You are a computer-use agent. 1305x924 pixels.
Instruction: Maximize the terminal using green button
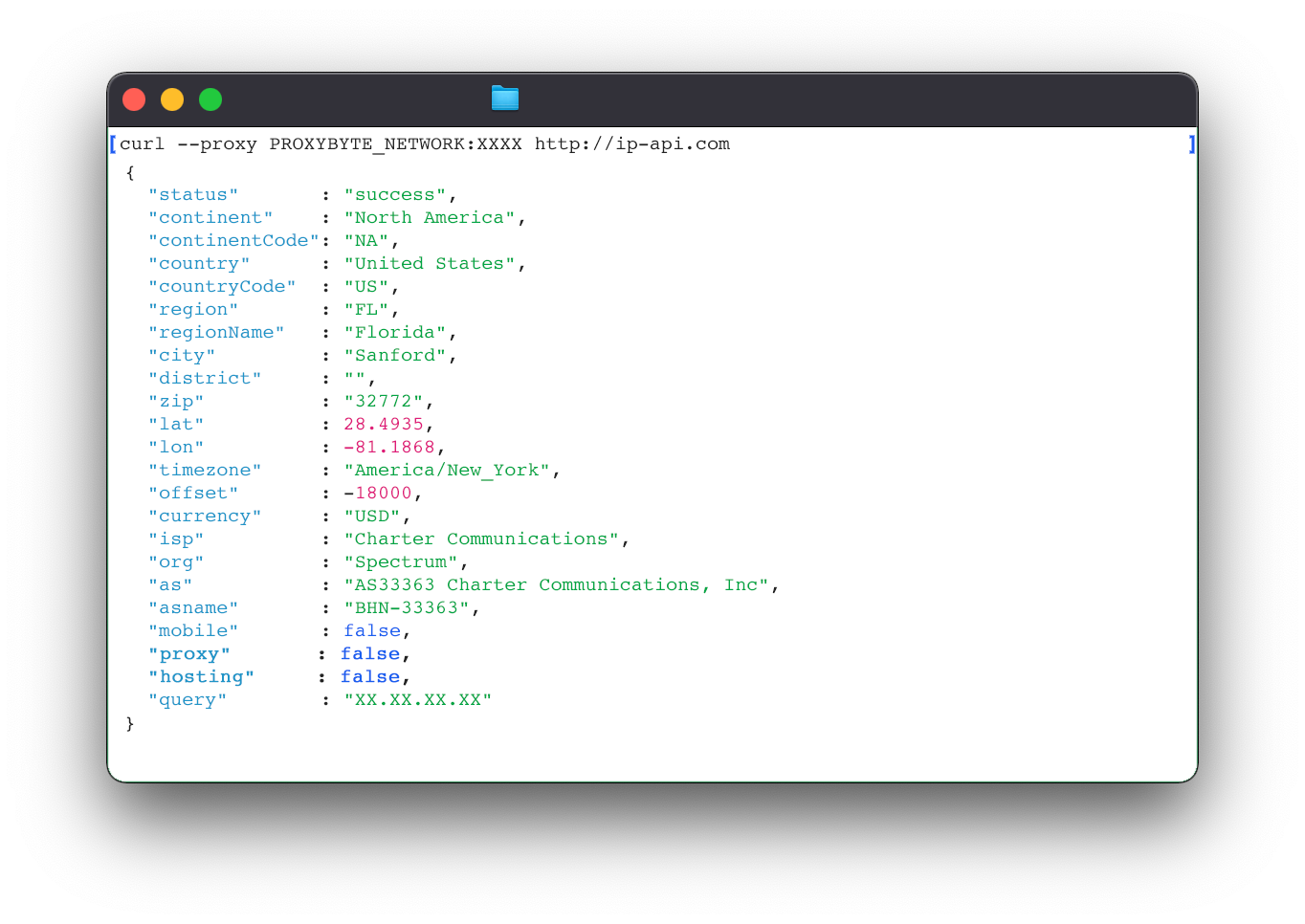click(210, 99)
